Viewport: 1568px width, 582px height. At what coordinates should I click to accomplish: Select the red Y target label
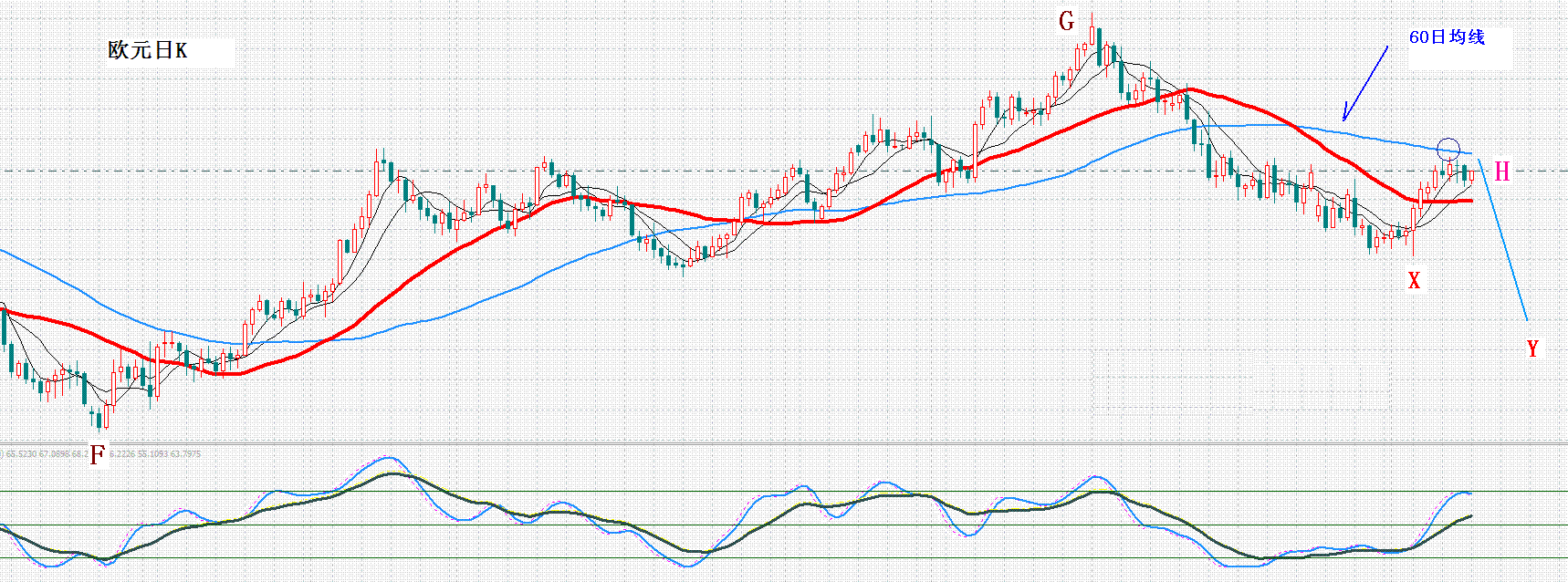1532,348
